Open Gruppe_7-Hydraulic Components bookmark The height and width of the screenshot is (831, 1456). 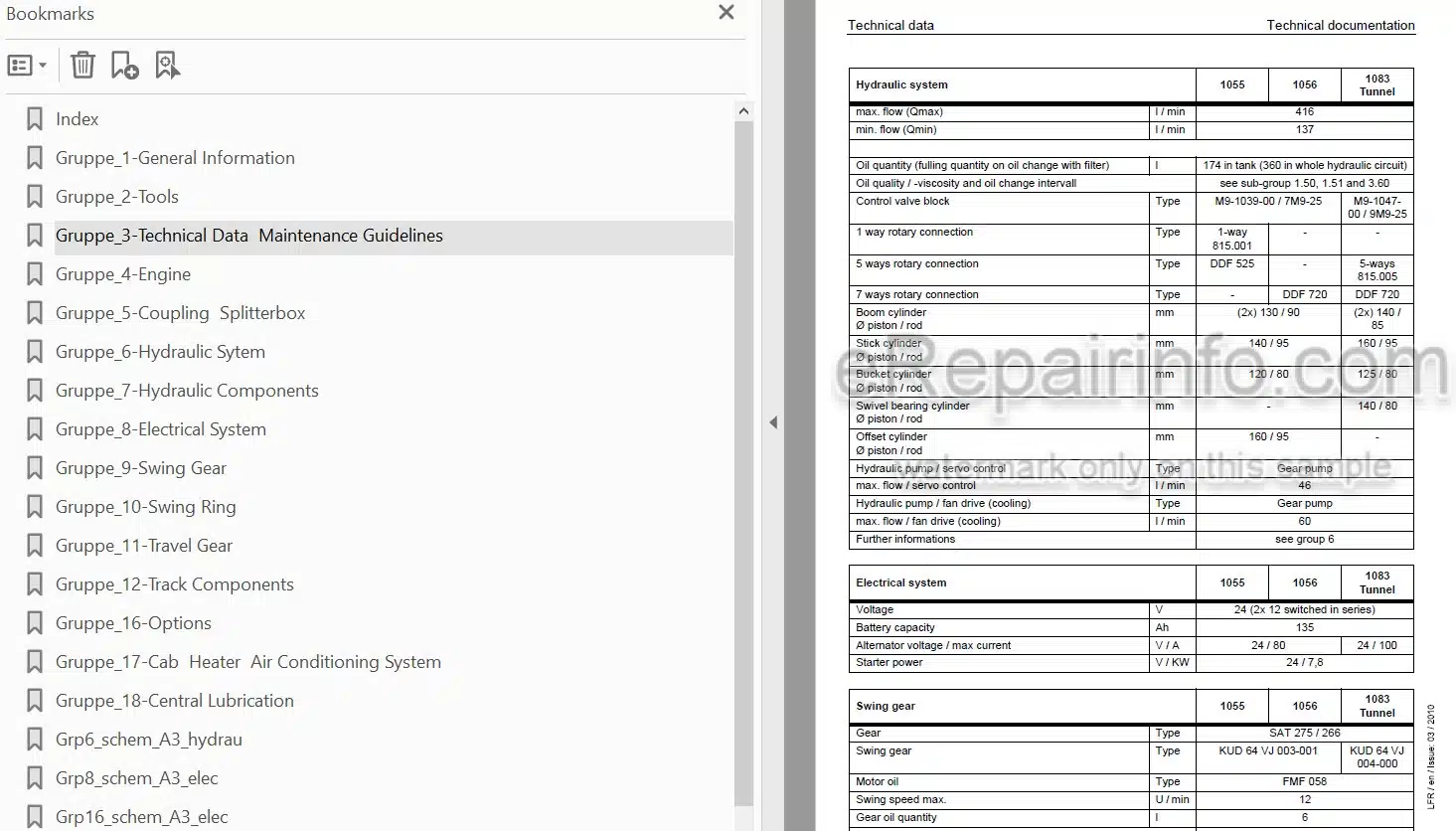[187, 391]
